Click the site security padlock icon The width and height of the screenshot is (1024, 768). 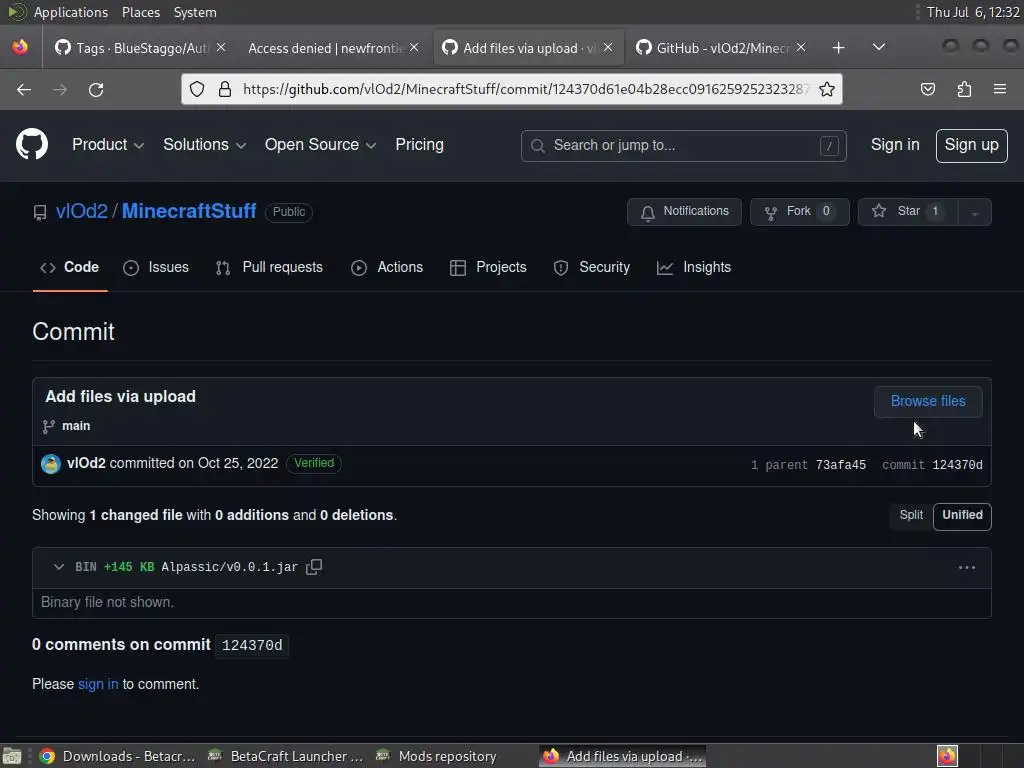[x=225, y=89]
